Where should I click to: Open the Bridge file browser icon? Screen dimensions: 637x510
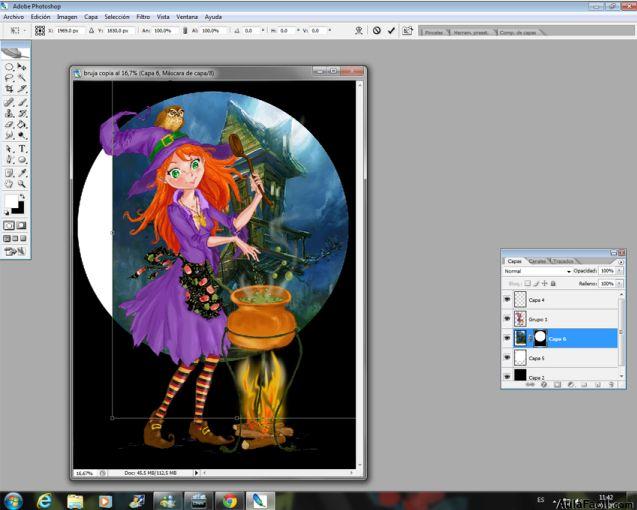point(407,30)
